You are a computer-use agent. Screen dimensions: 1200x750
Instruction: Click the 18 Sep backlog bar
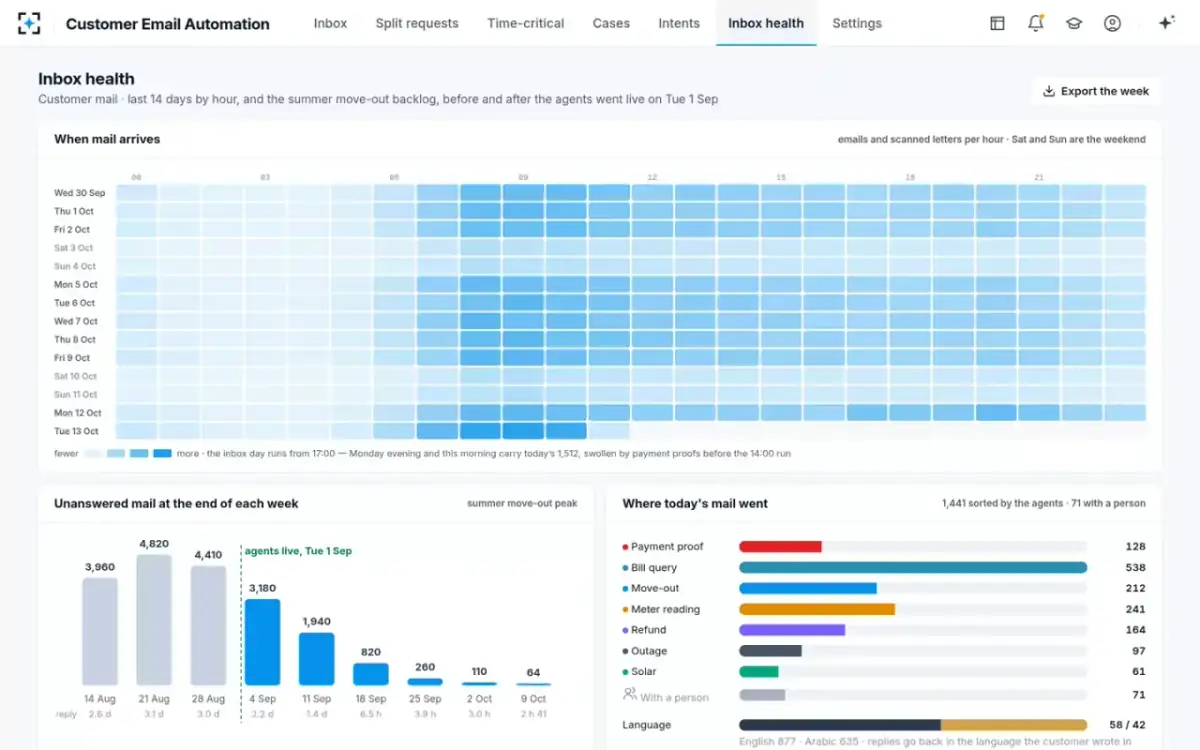tap(371, 674)
